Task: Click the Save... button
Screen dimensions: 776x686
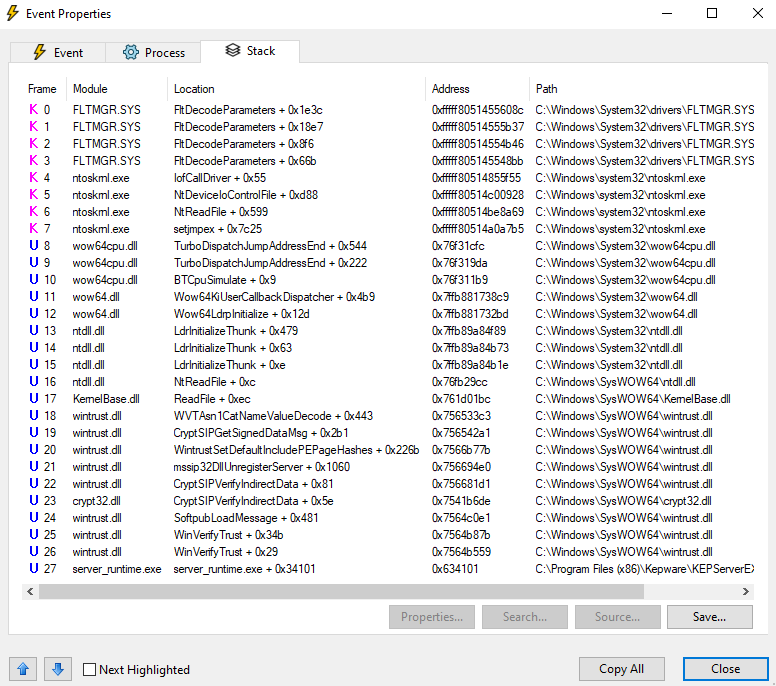Action: [709, 617]
